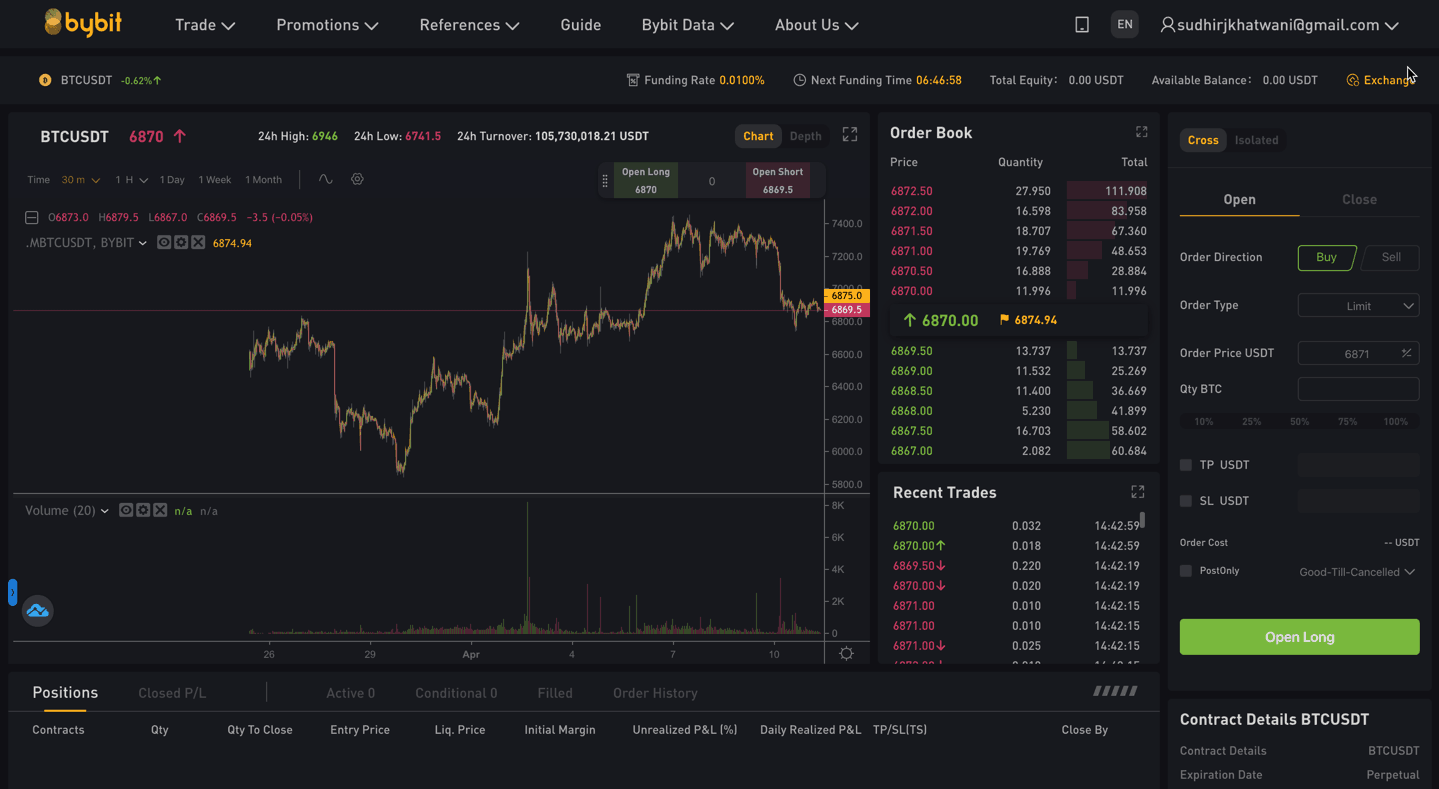Viewport: 1439px width, 789px height.
Task: Click the Bybit logo
Action: pyautogui.click(x=83, y=23)
